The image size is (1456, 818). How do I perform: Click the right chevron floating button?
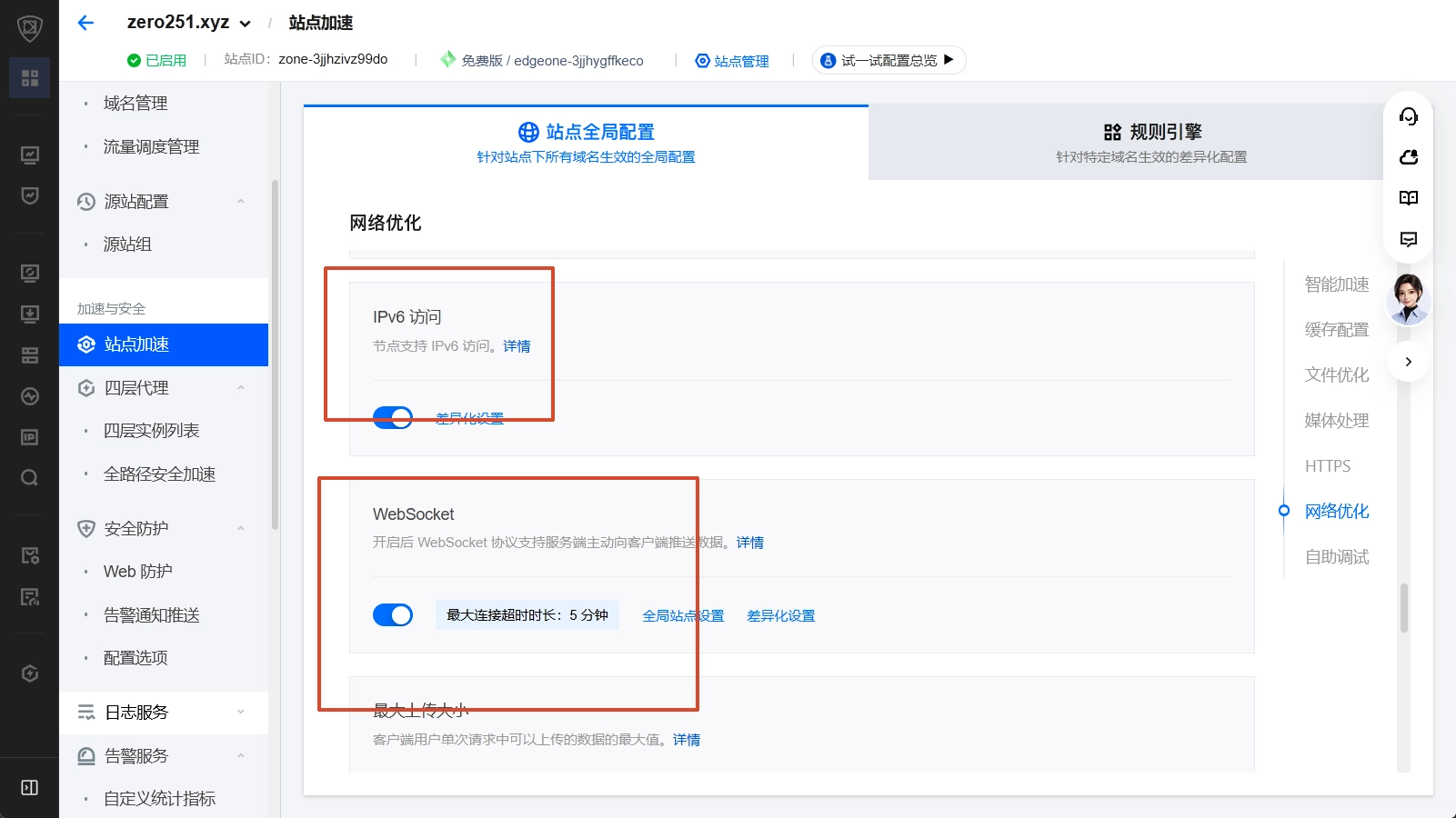[1408, 362]
